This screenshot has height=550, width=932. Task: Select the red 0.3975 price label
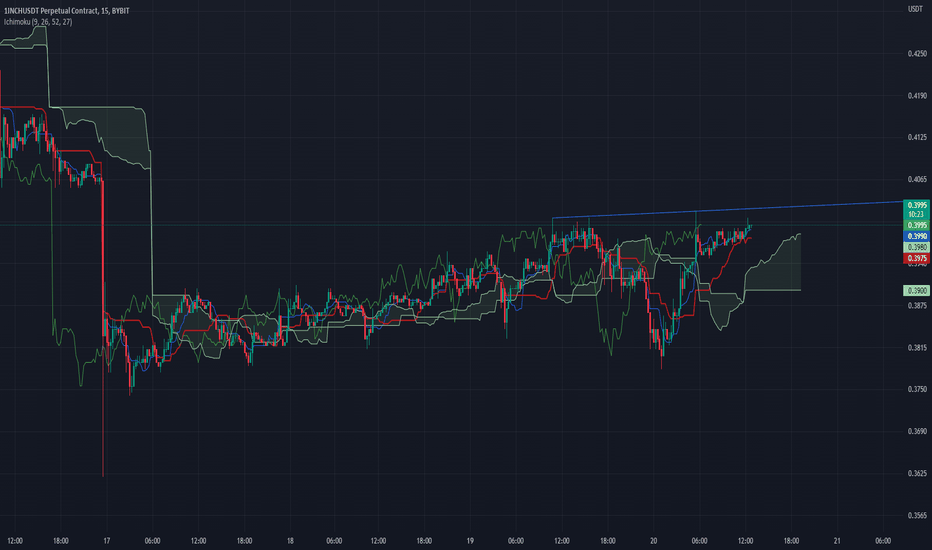pyautogui.click(x=916, y=258)
